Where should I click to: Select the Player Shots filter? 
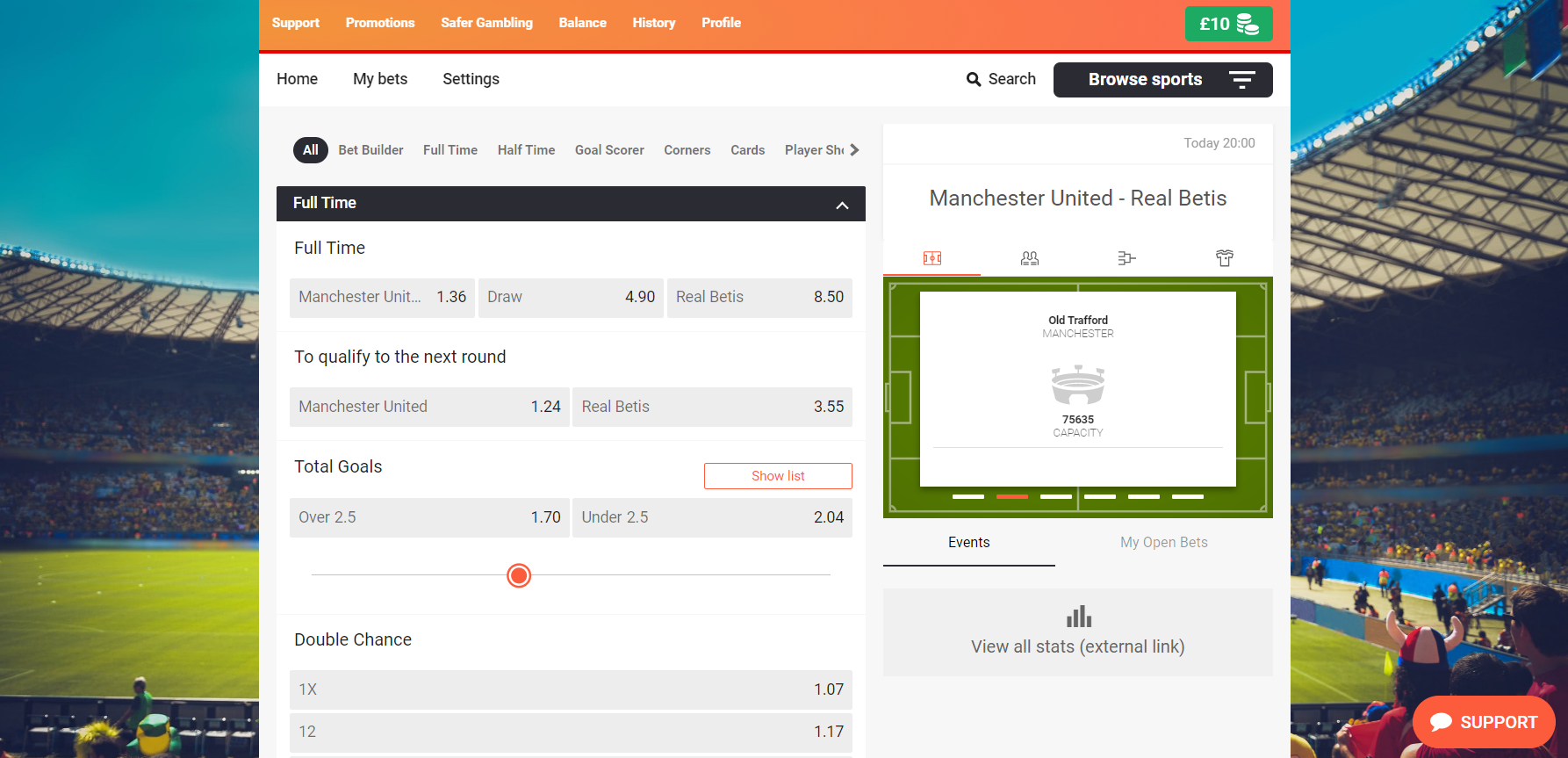(x=815, y=150)
